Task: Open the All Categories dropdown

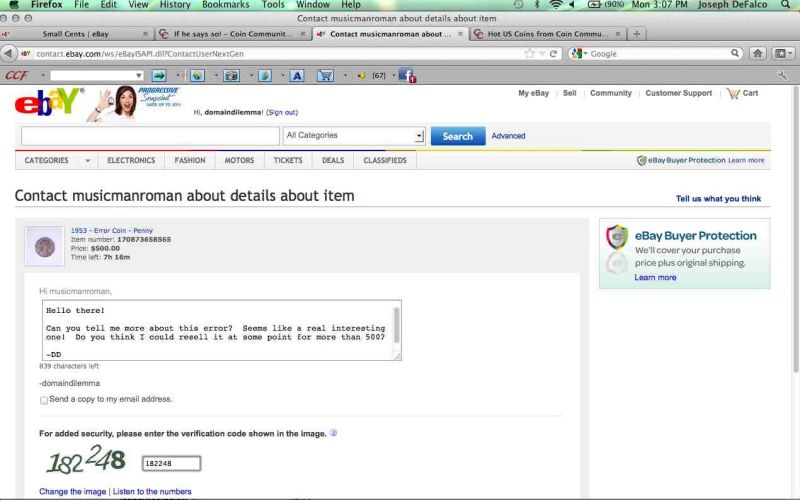Action: tap(354, 136)
